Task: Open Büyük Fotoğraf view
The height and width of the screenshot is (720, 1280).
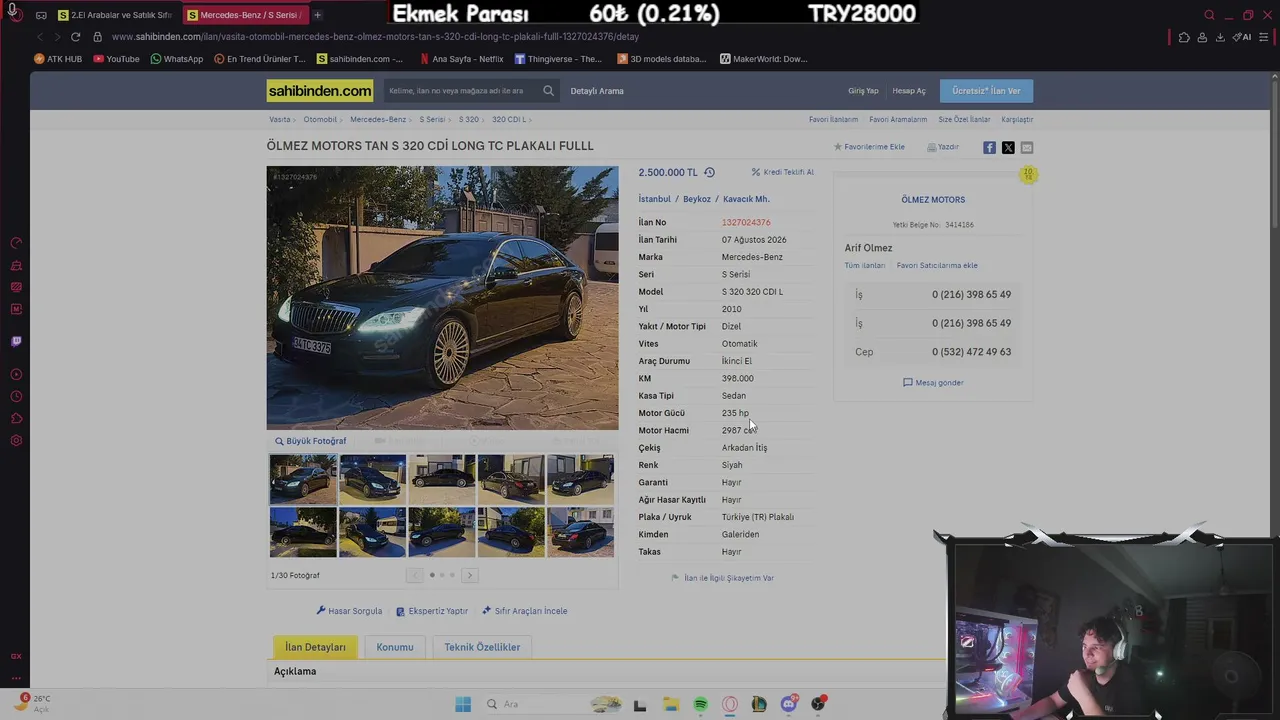Action: coord(310,441)
